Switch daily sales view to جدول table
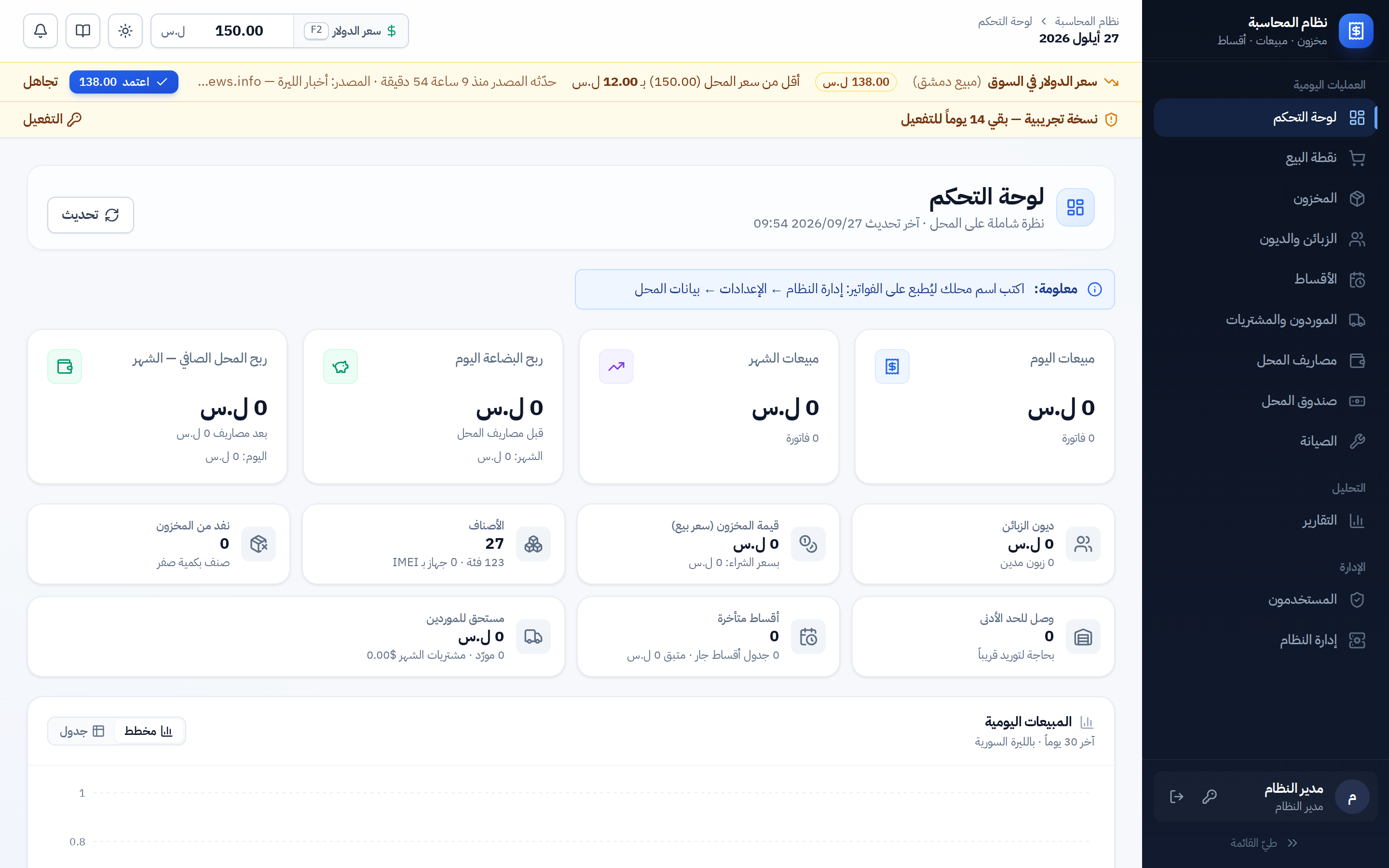This screenshot has width=1389, height=868. 82,731
